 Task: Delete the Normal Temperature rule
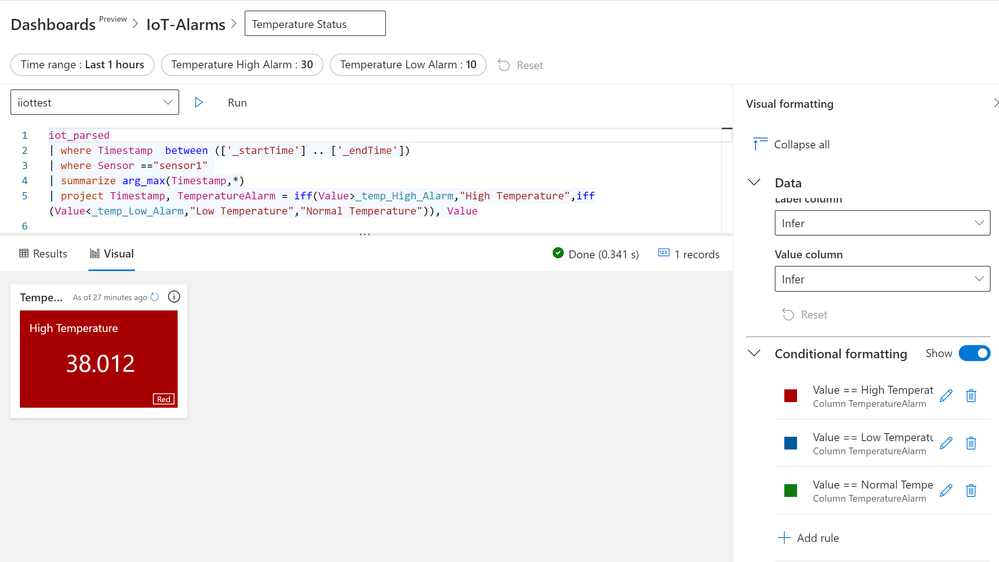pyautogui.click(x=971, y=490)
